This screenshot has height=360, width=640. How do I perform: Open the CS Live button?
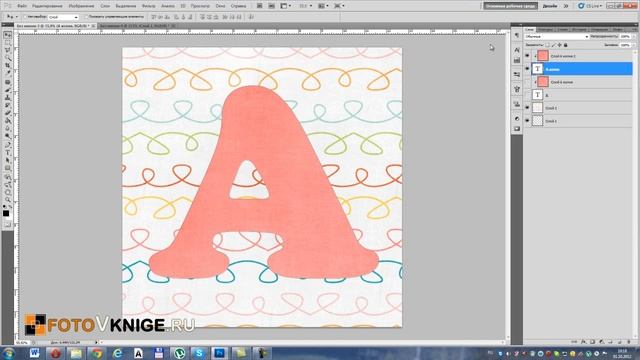pyautogui.click(x=589, y=6)
